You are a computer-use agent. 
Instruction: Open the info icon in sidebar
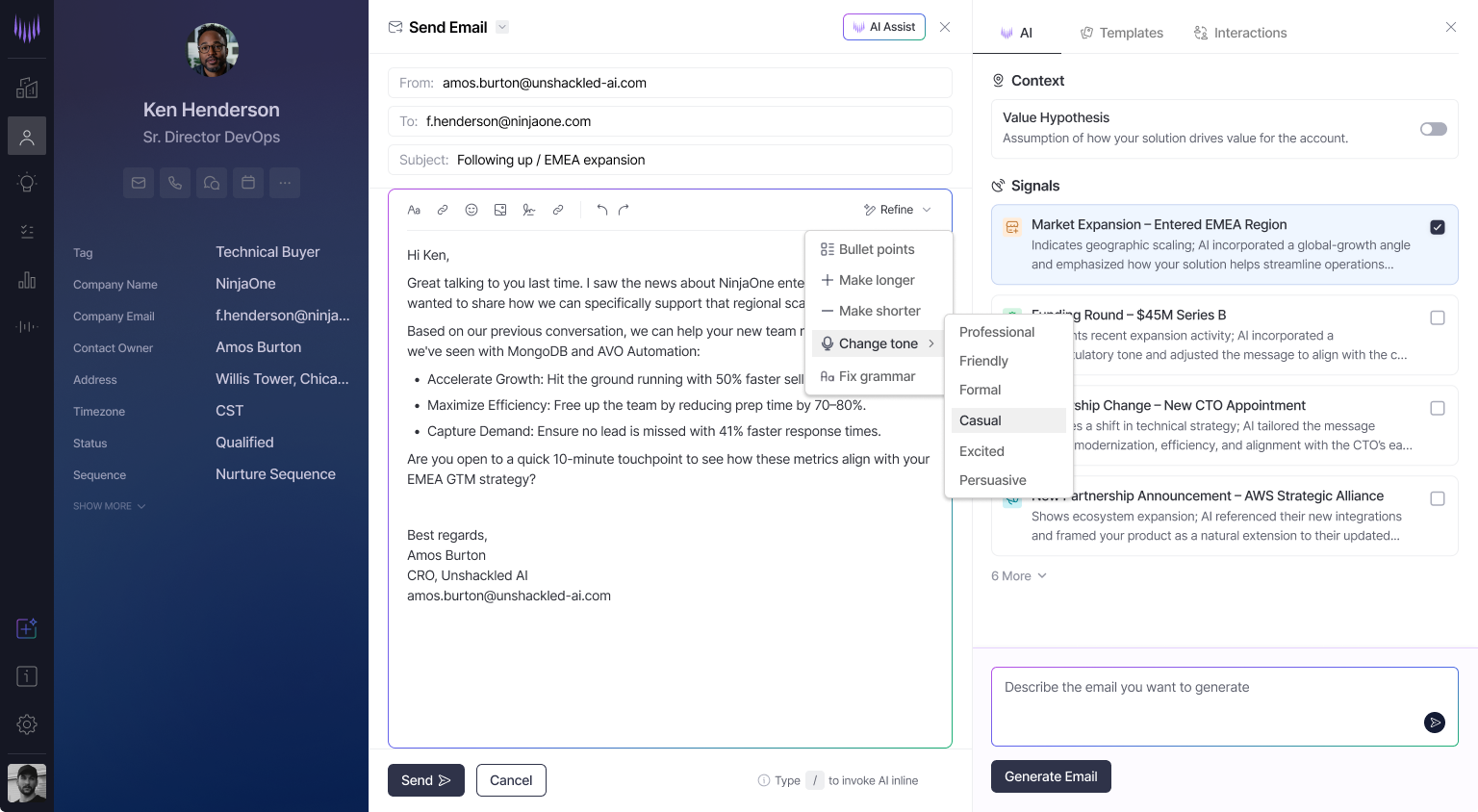27,676
